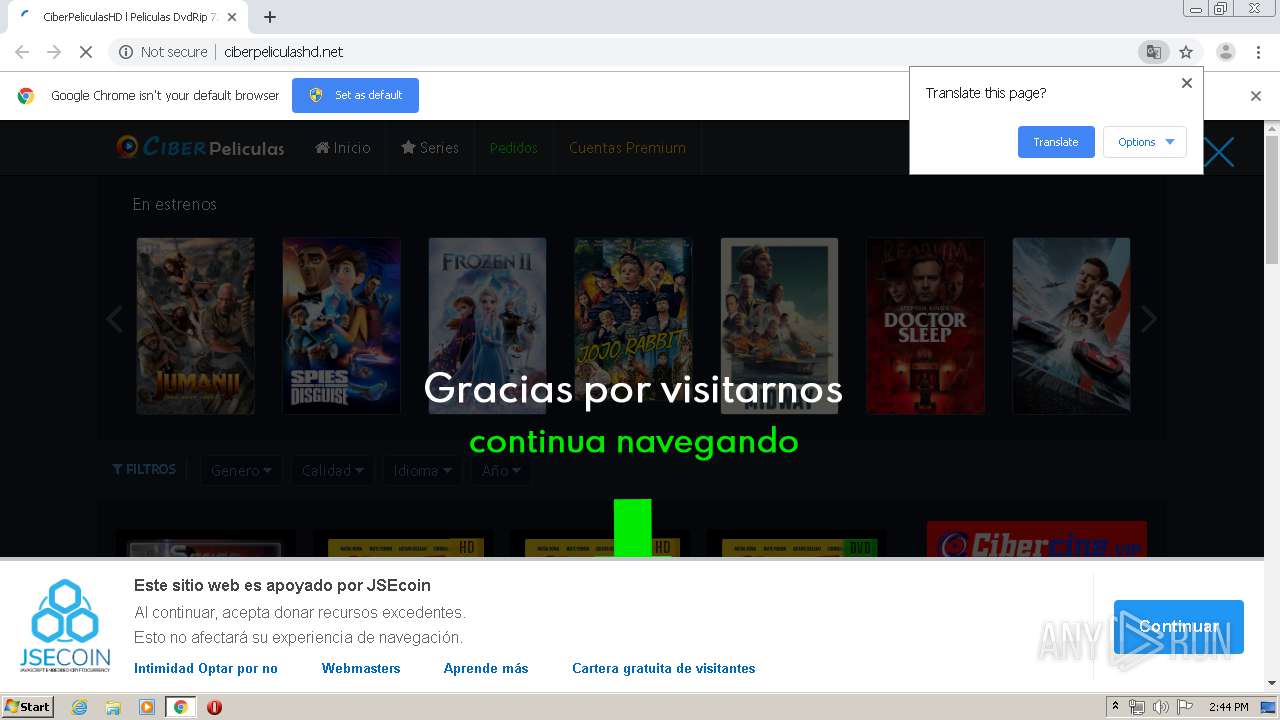Set Chrome as default browser
This screenshot has height=720, width=1280.
point(355,95)
